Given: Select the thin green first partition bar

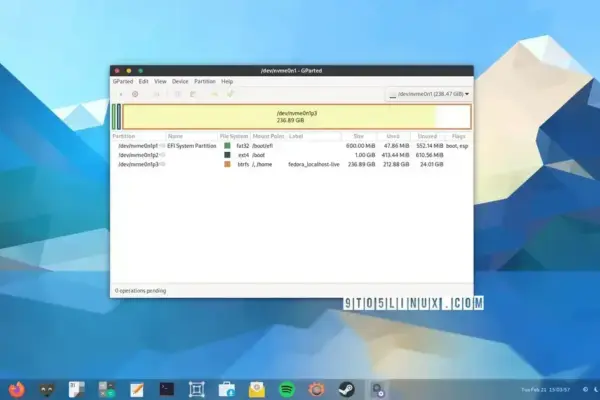Looking at the screenshot, I should coord(114,117).
